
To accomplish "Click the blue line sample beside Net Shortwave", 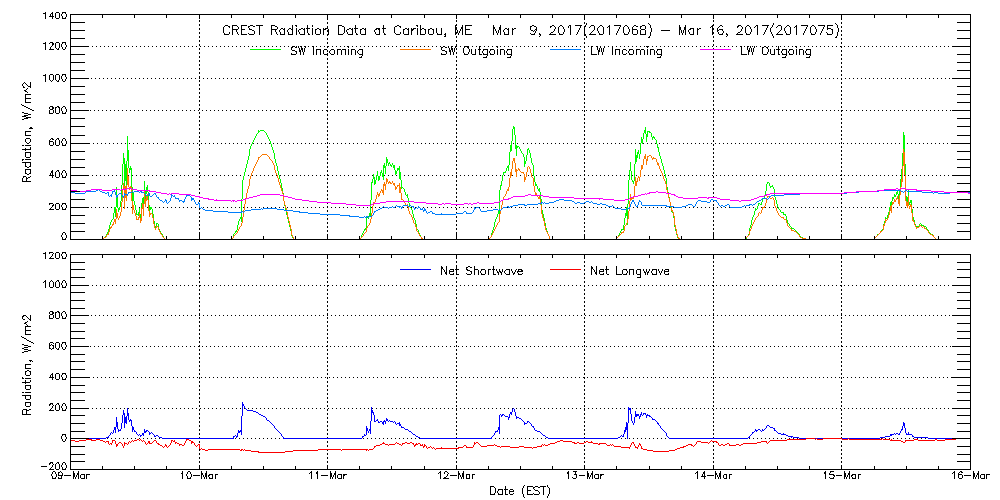I will (x=417, y=271).
